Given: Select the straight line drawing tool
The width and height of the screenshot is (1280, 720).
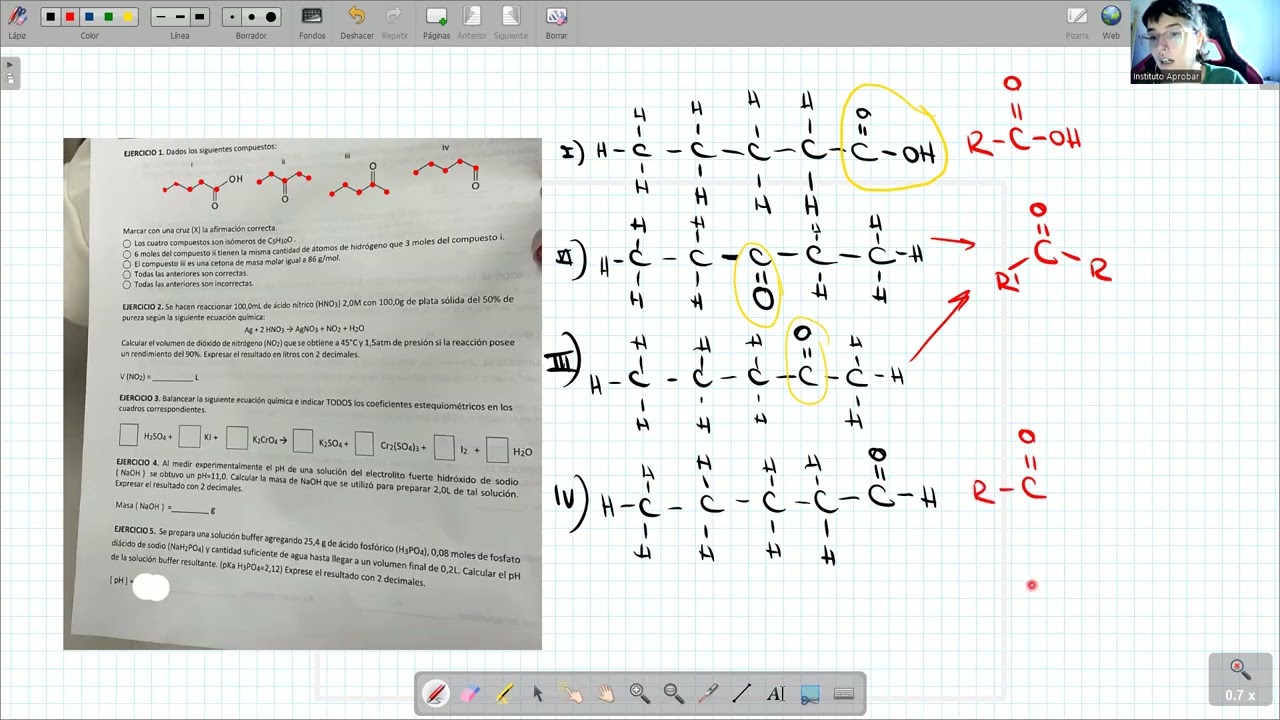Looking at the screenshot, I should click(742, 693).
